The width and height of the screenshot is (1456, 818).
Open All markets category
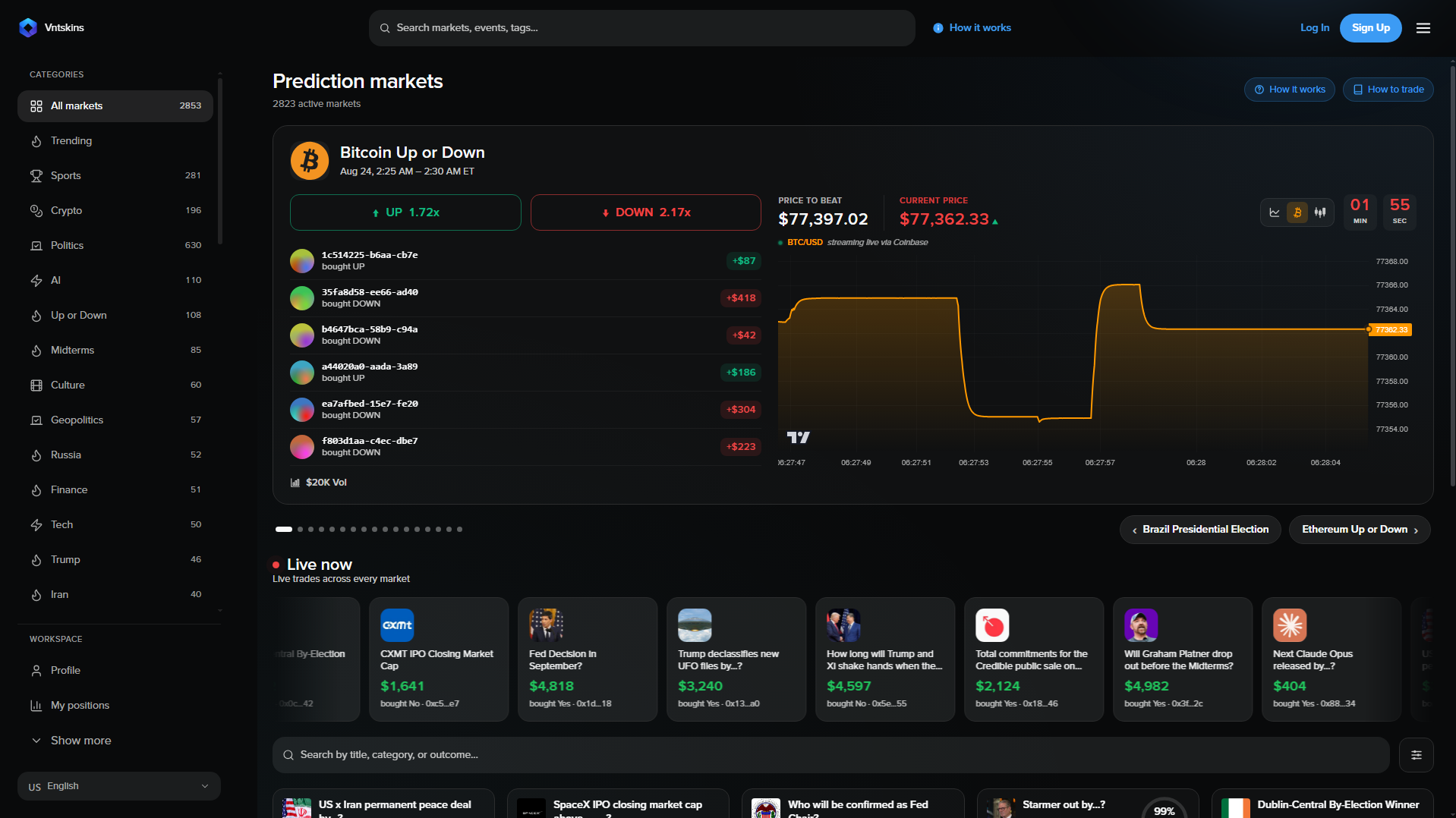[x=115, y=106]
